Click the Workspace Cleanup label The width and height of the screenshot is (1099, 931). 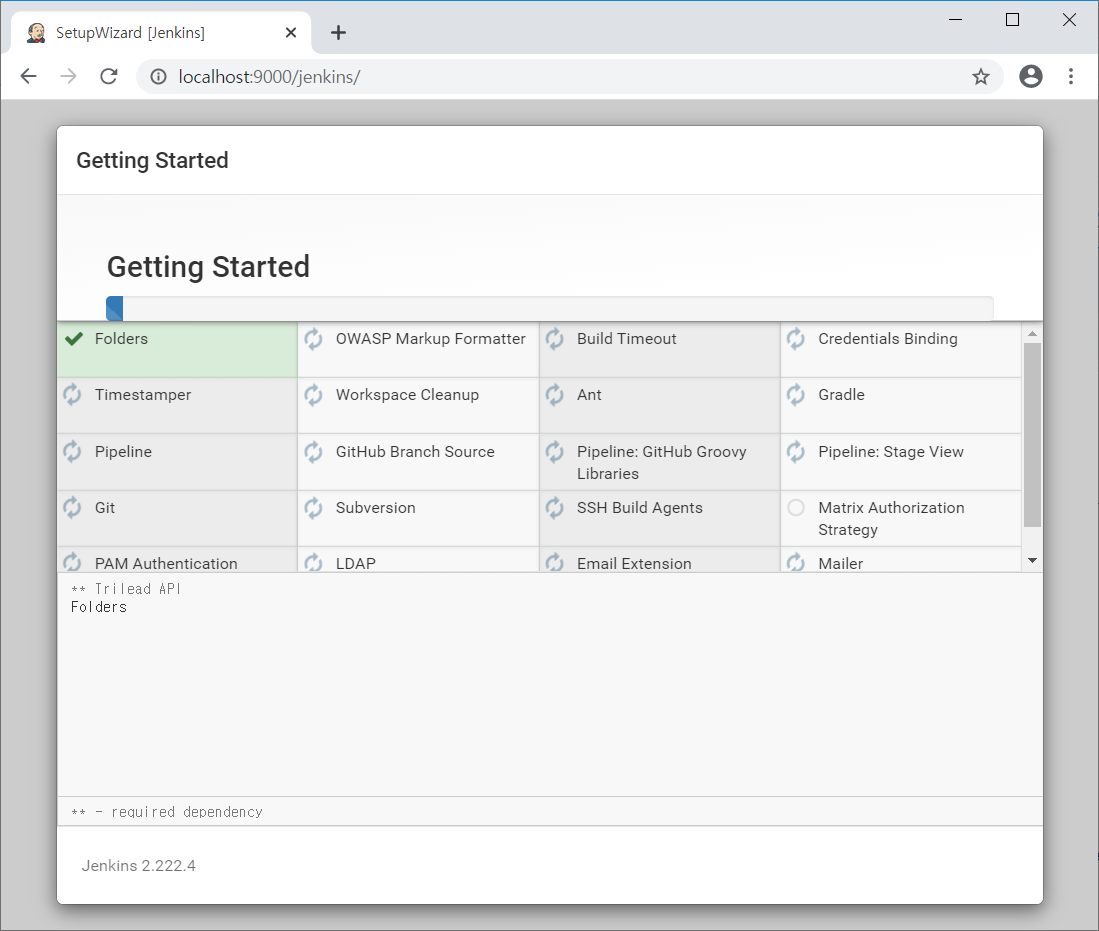coord(407,395)
